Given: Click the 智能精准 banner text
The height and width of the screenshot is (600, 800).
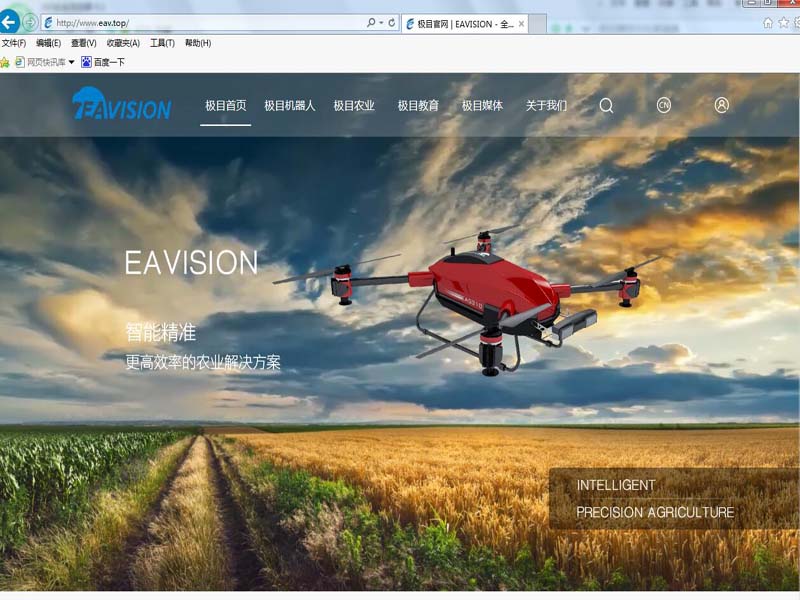Looking at the screenshot, I should tap(161, 333).
